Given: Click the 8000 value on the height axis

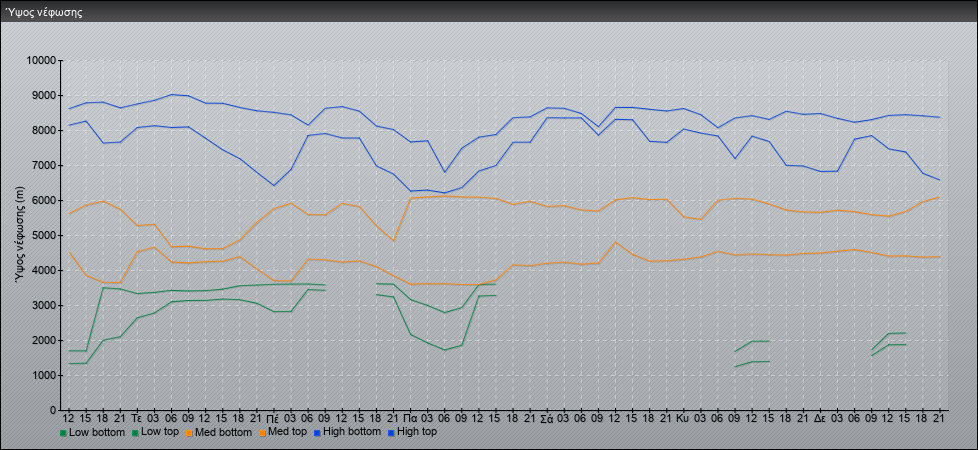Looking at the screenshot, I should pyautogui.click(x=44, y=130).
